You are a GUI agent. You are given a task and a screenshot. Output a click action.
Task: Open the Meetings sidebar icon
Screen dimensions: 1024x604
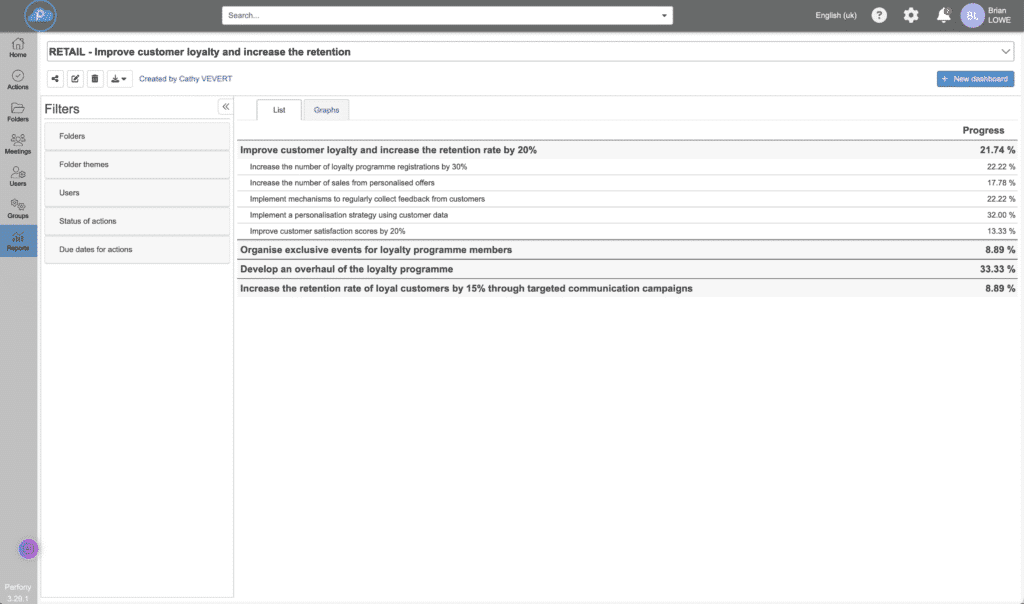coord(18,144)
